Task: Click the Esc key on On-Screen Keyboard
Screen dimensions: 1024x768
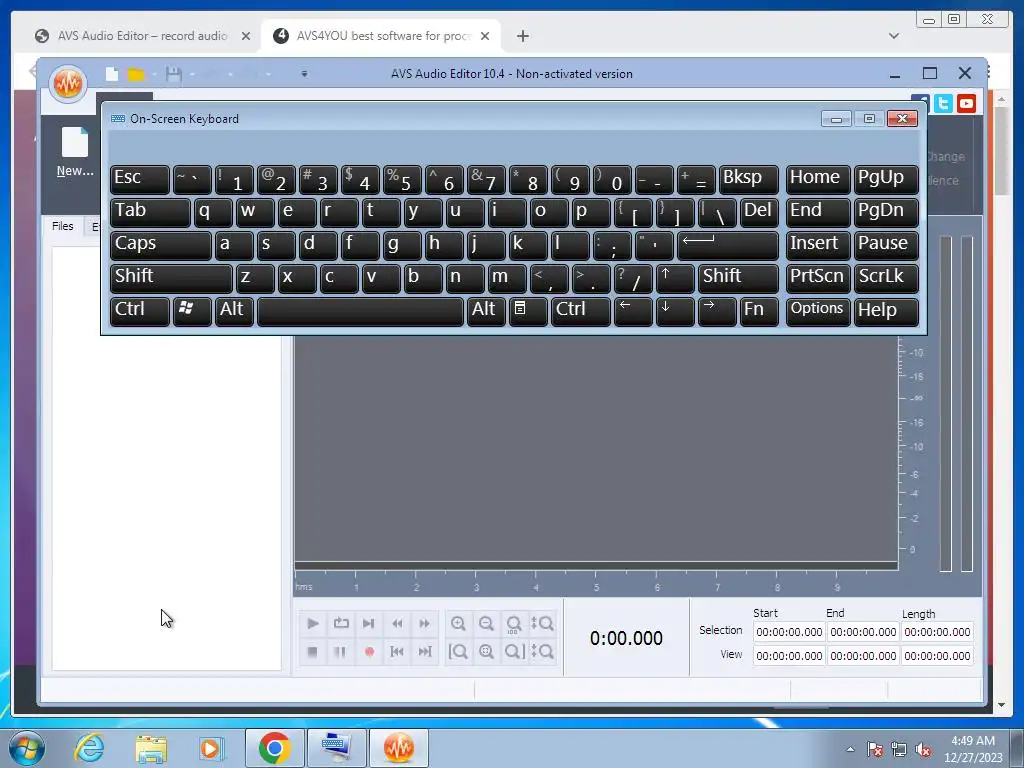Action: pos(140,180)
